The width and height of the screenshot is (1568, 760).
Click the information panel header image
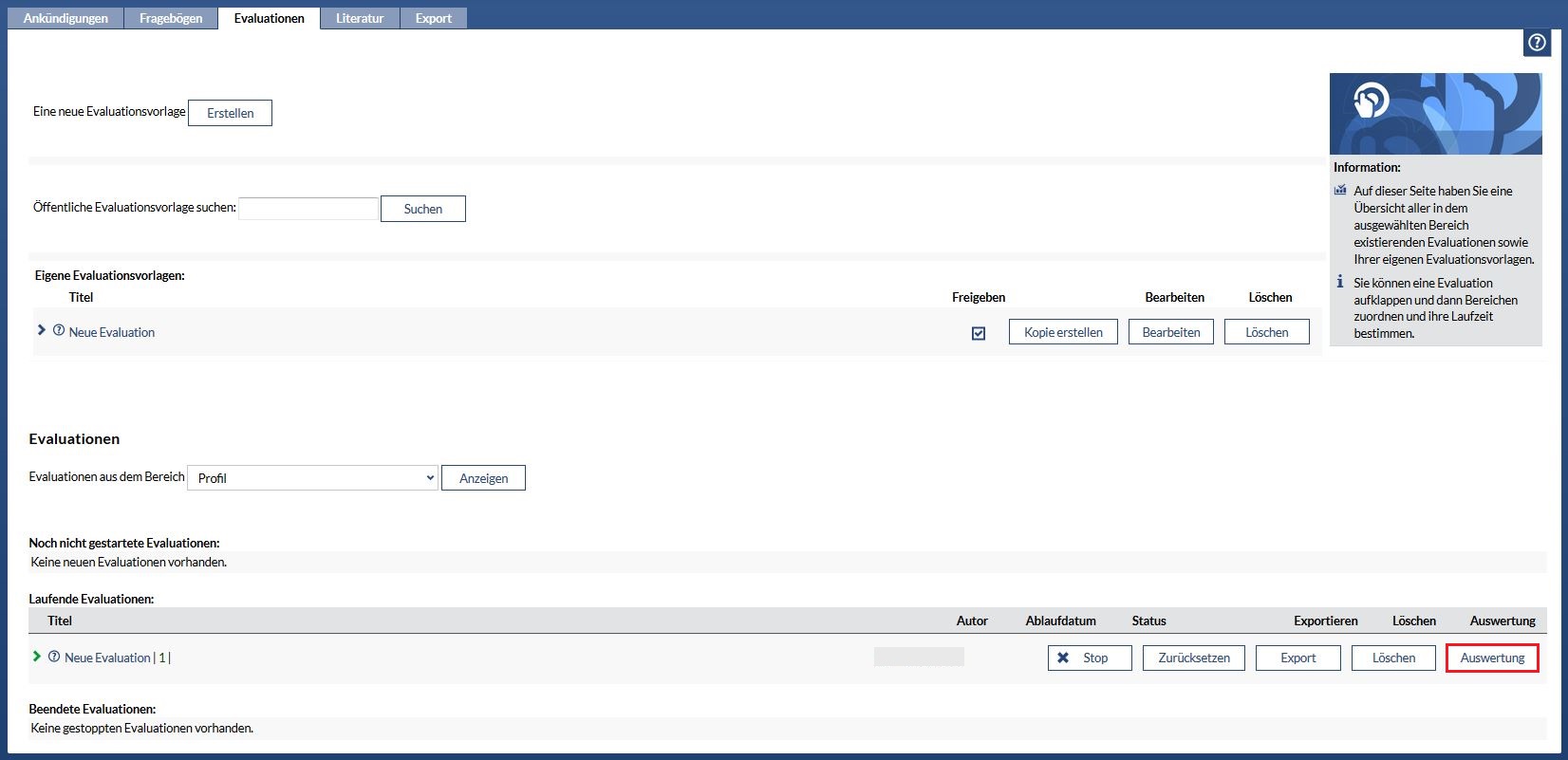[1435, 114]
